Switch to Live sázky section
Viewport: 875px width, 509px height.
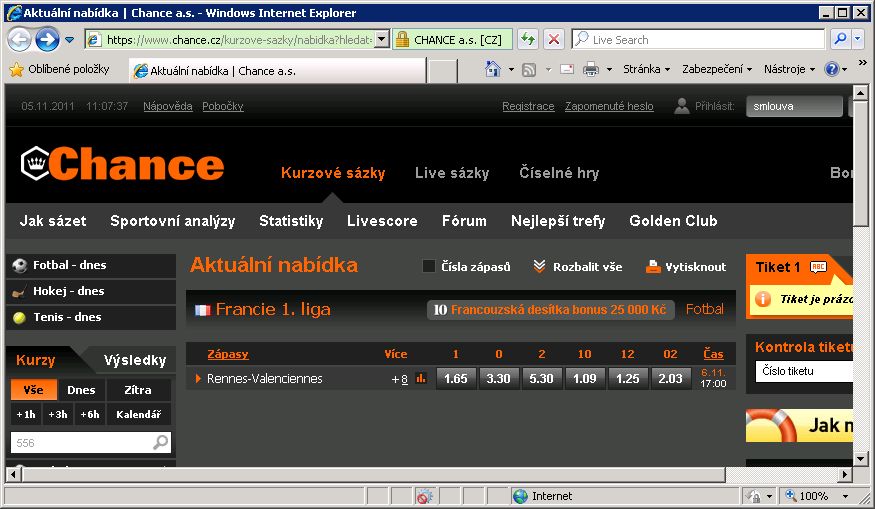coord(452,173)
